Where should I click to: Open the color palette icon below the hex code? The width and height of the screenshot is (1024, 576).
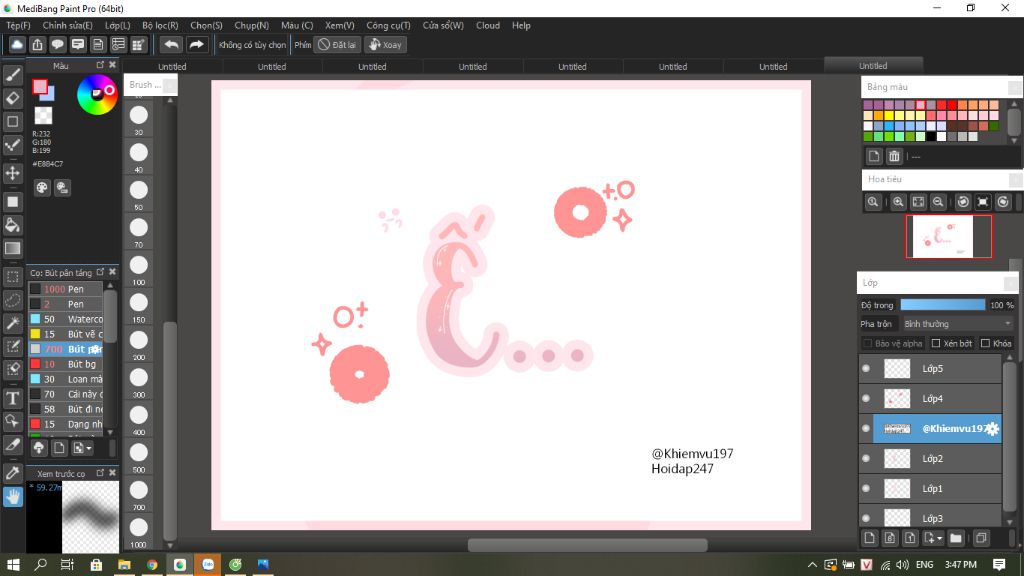(x=42, y=188)
